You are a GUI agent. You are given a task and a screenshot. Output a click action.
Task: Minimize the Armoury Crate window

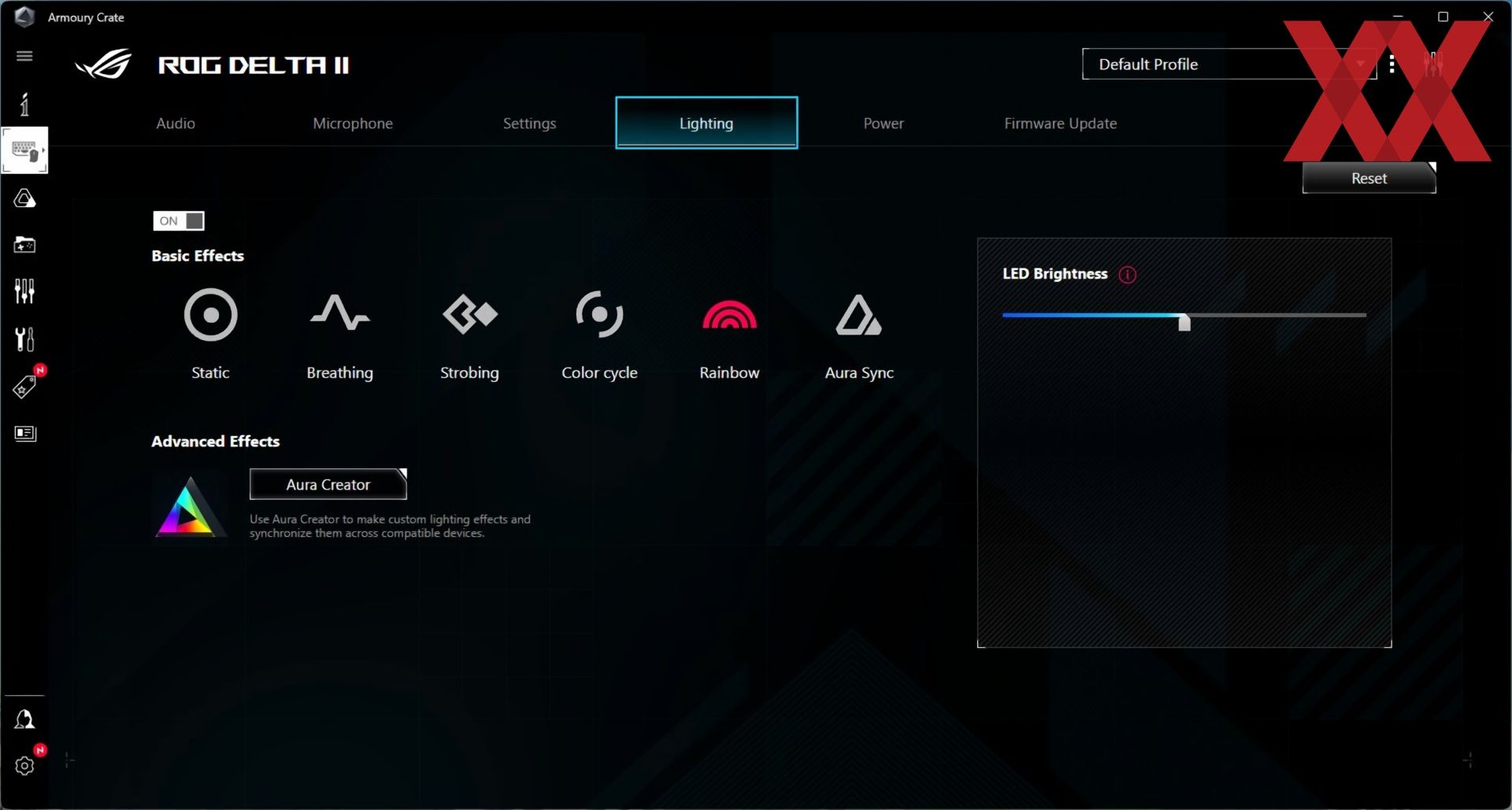[1398, 17]
